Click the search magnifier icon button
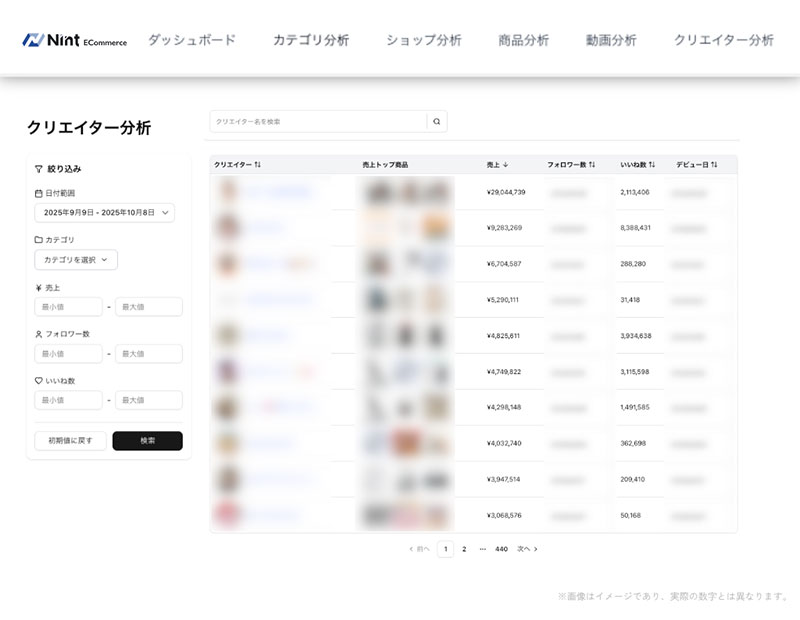The width and height of the screenshot is (800, 620). coord(436,121)
